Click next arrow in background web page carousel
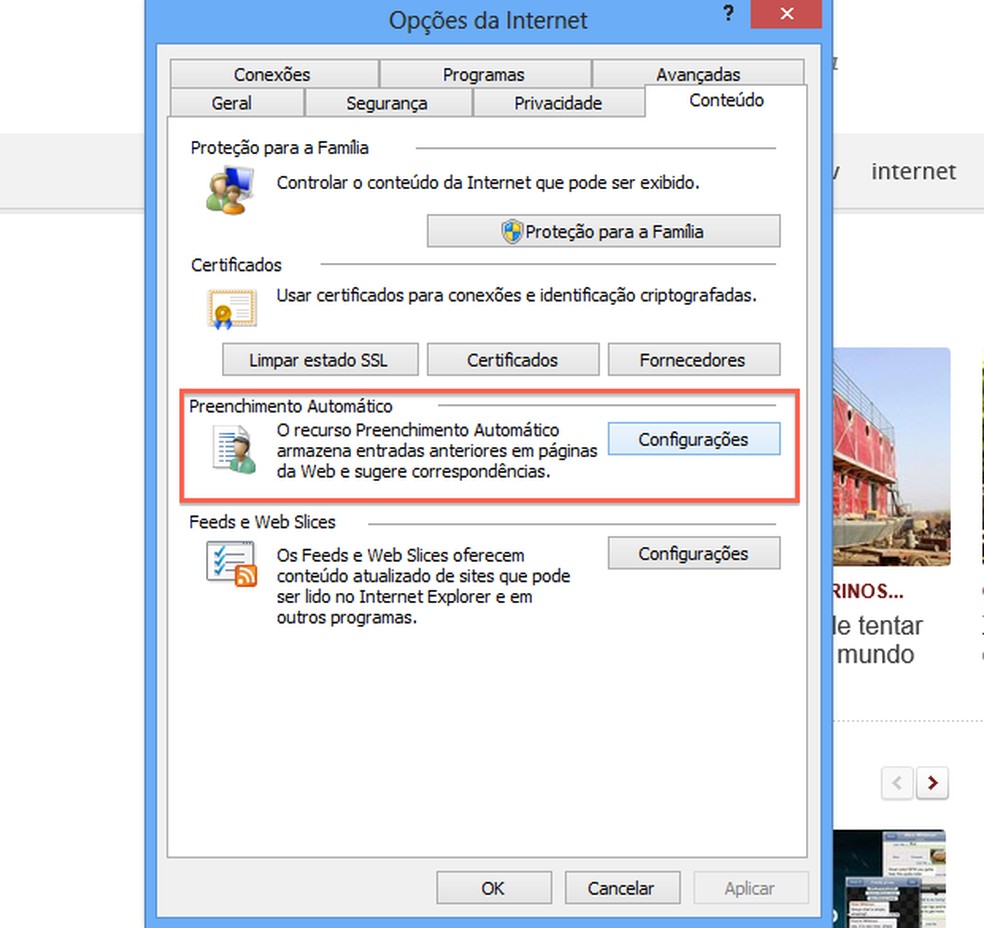Image resolution: width=984 pixels, height=928 pixels. click(932, 782)
